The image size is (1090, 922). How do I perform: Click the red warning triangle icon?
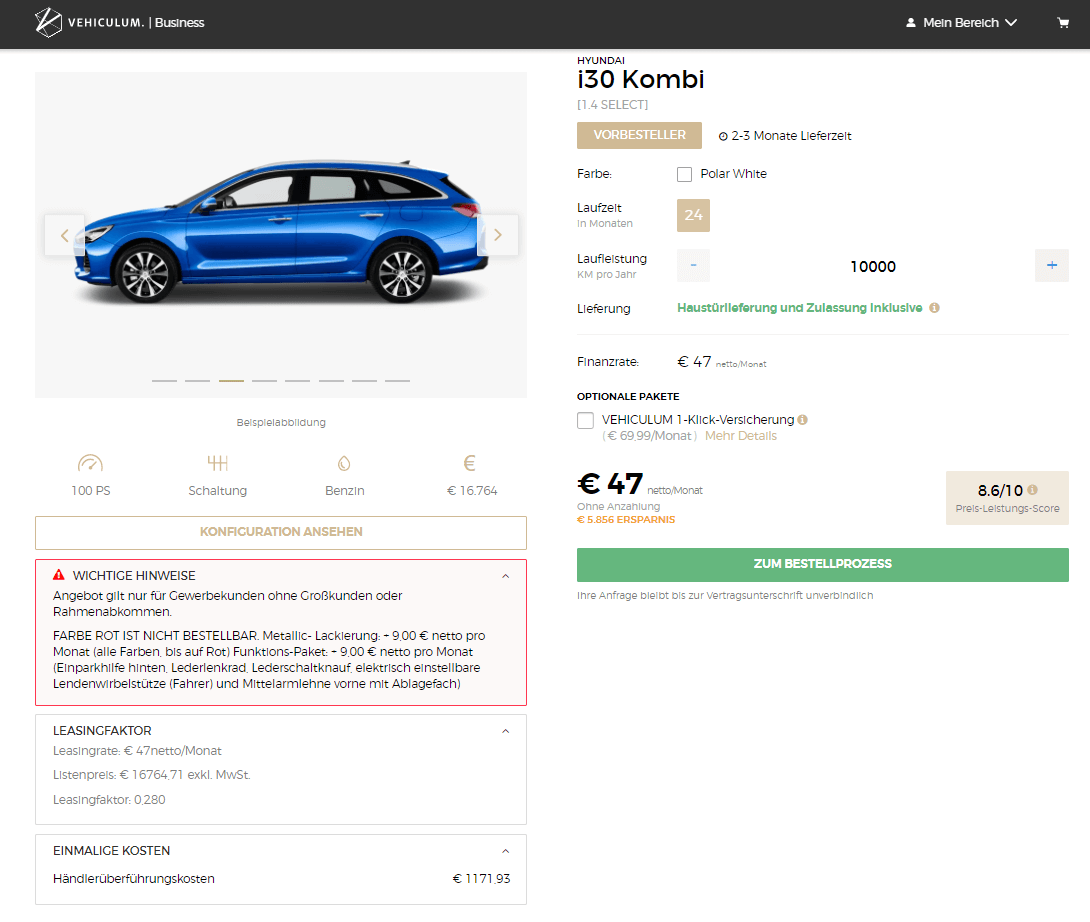59,575
